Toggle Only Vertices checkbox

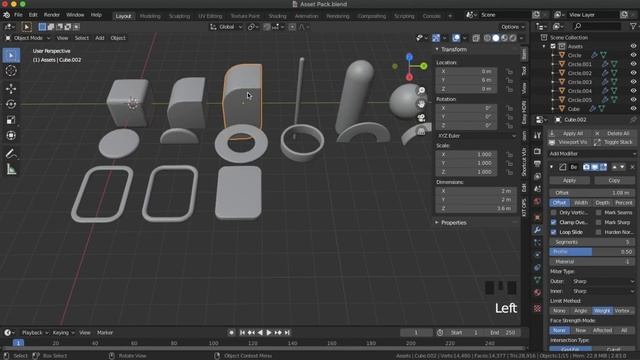click(553, 213)
